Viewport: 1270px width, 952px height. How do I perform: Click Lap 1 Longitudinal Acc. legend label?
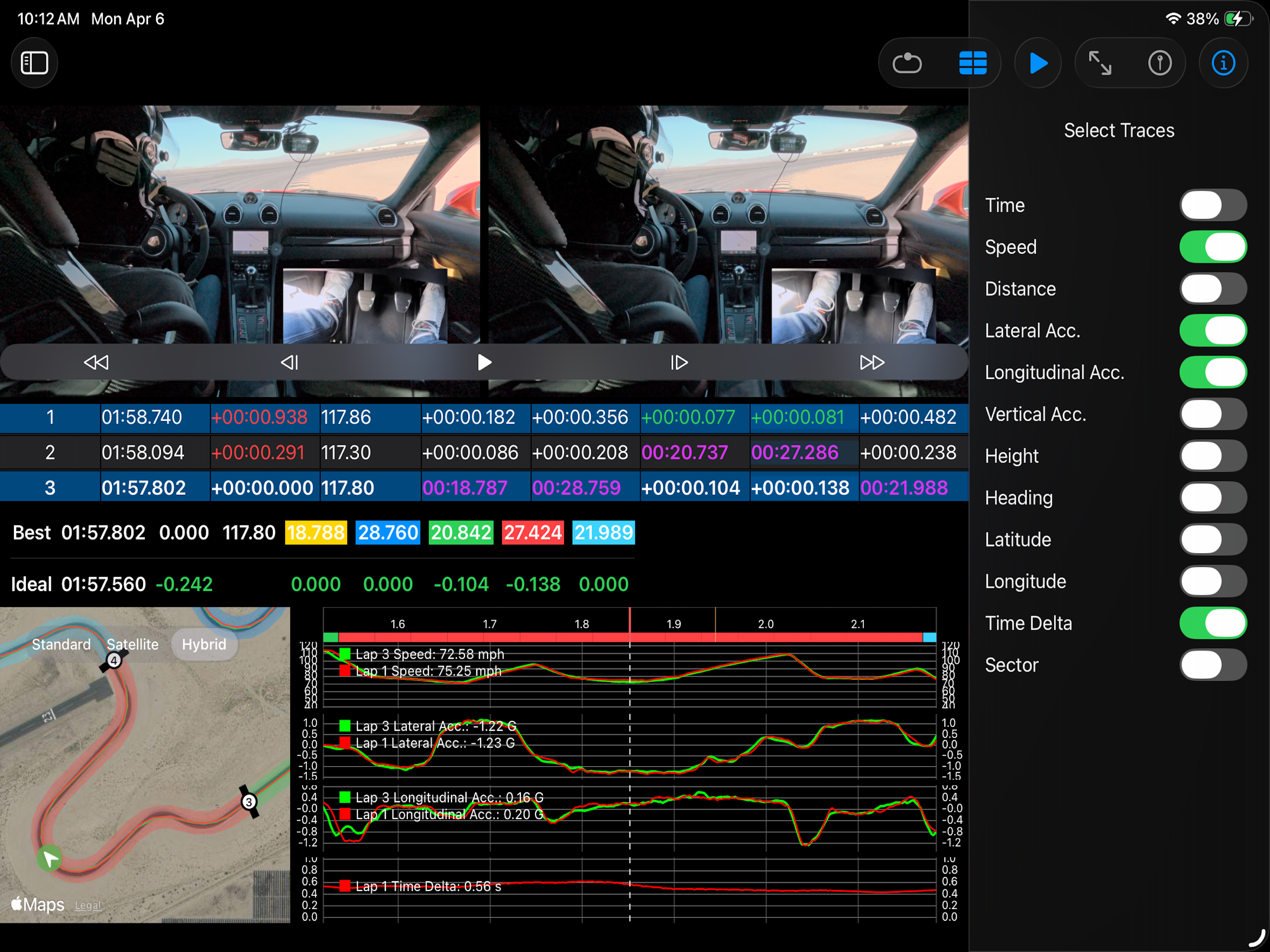click(449, 814)
